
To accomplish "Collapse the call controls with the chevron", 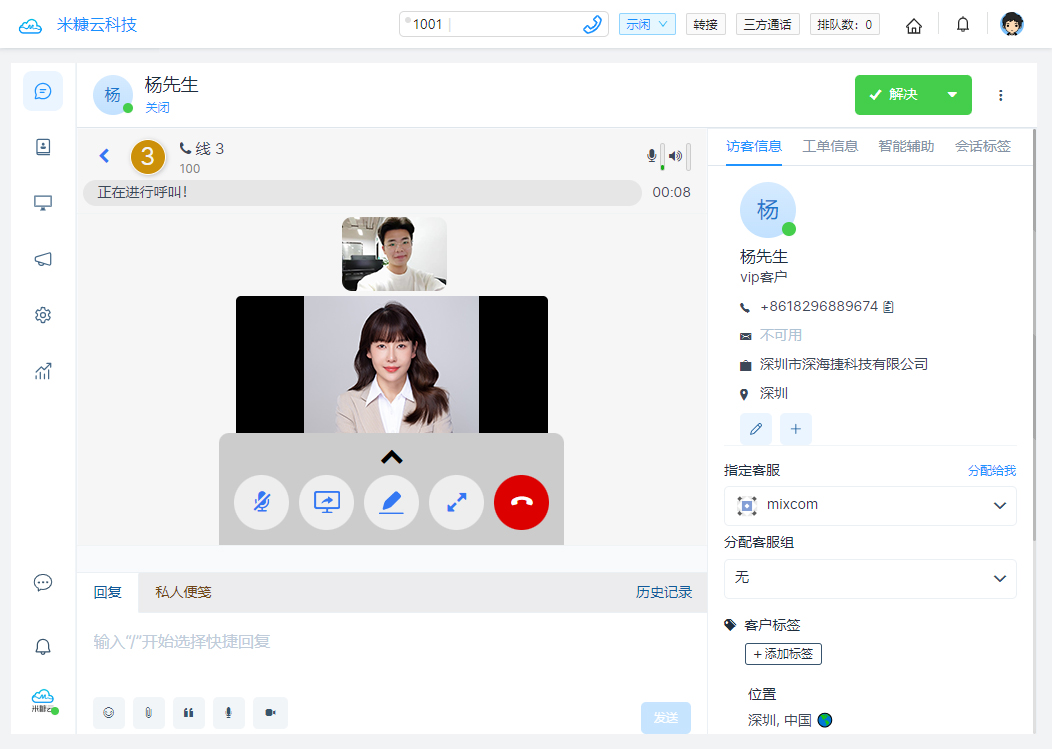I will pyautogui.click(x=391, y=456).
